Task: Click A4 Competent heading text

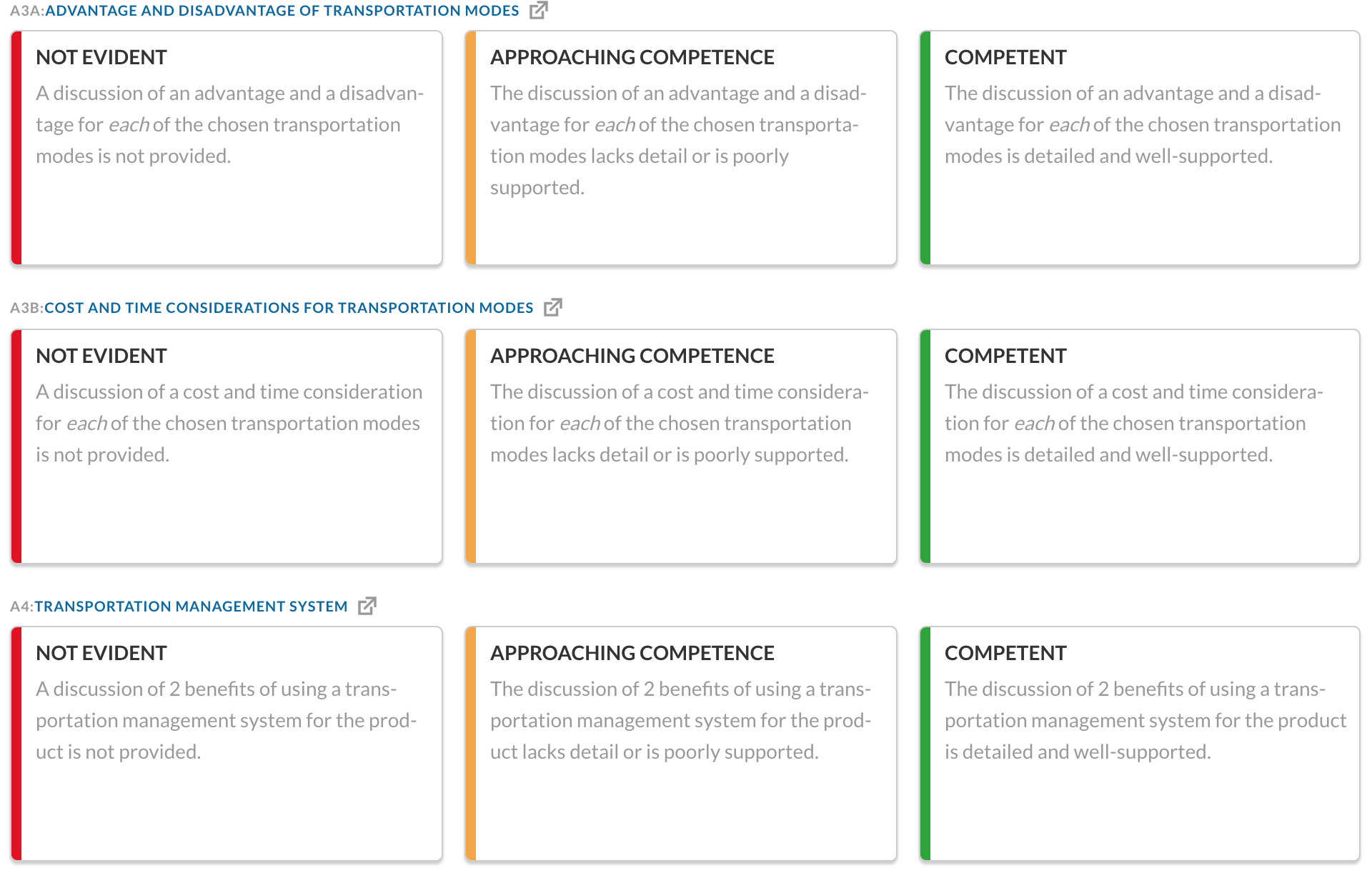Action: (1005, 653)
